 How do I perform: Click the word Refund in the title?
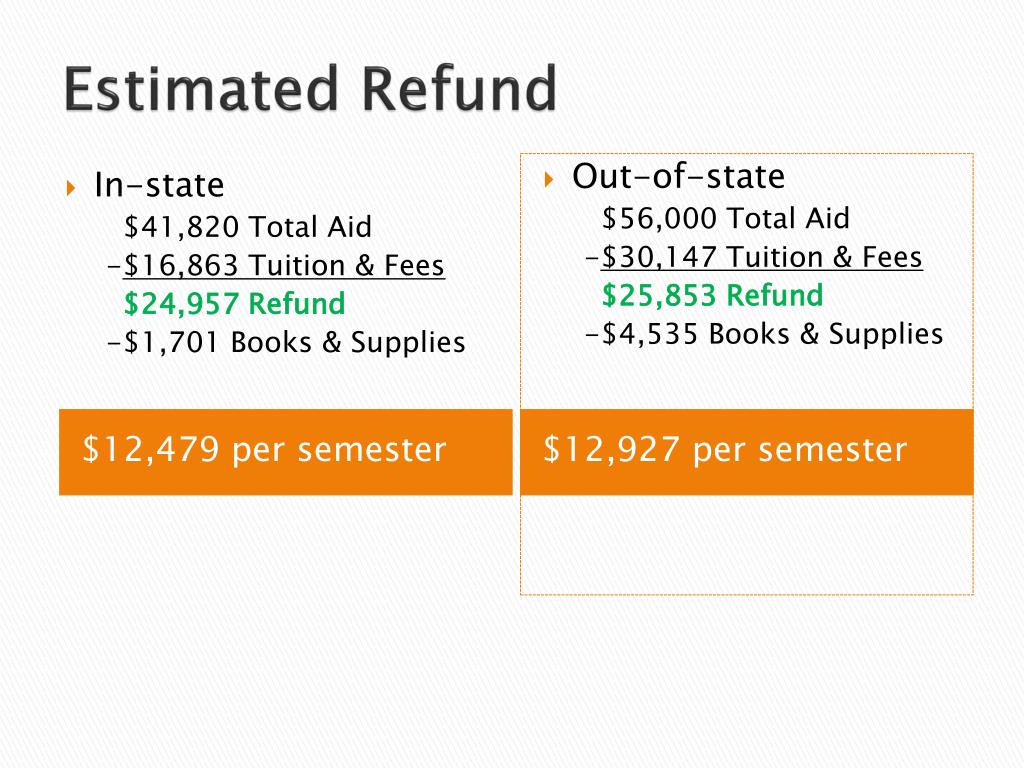(x=459, y=89)
